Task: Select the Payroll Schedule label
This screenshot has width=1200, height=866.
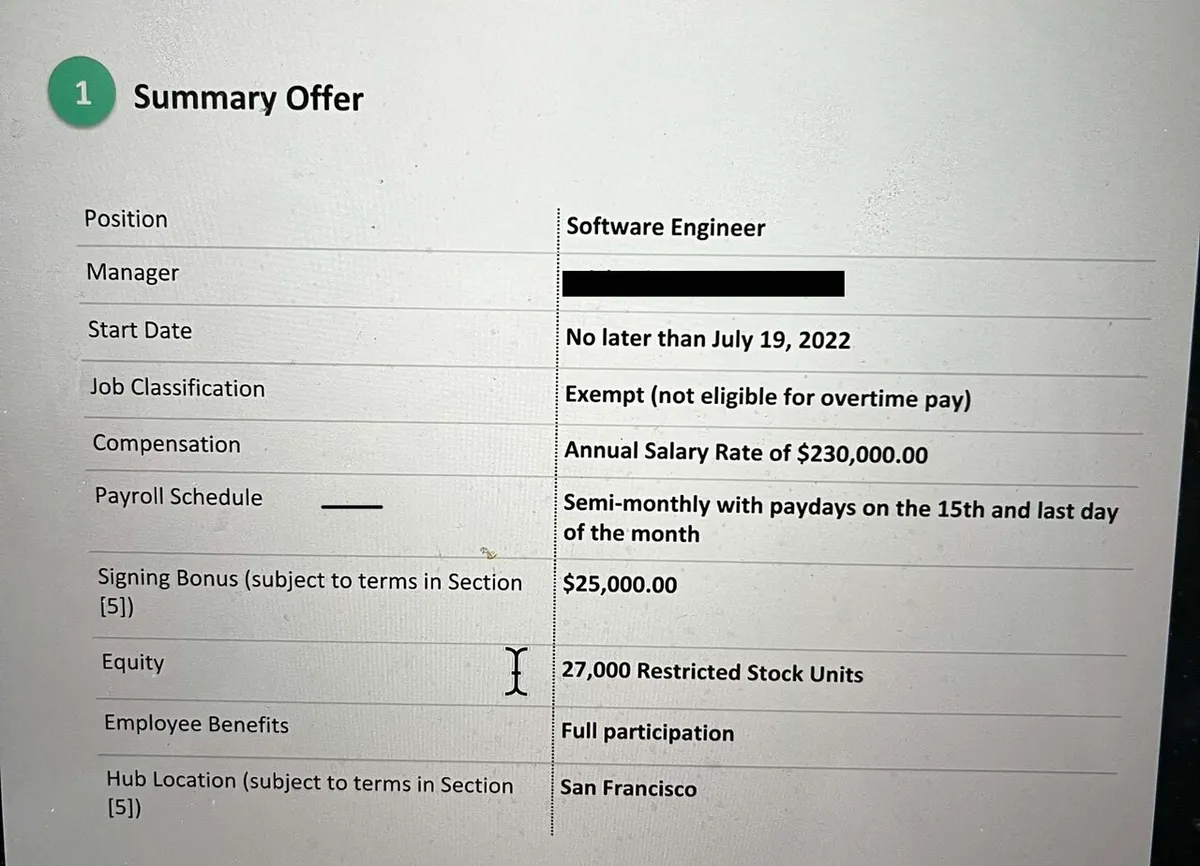Action: (179, 497)
